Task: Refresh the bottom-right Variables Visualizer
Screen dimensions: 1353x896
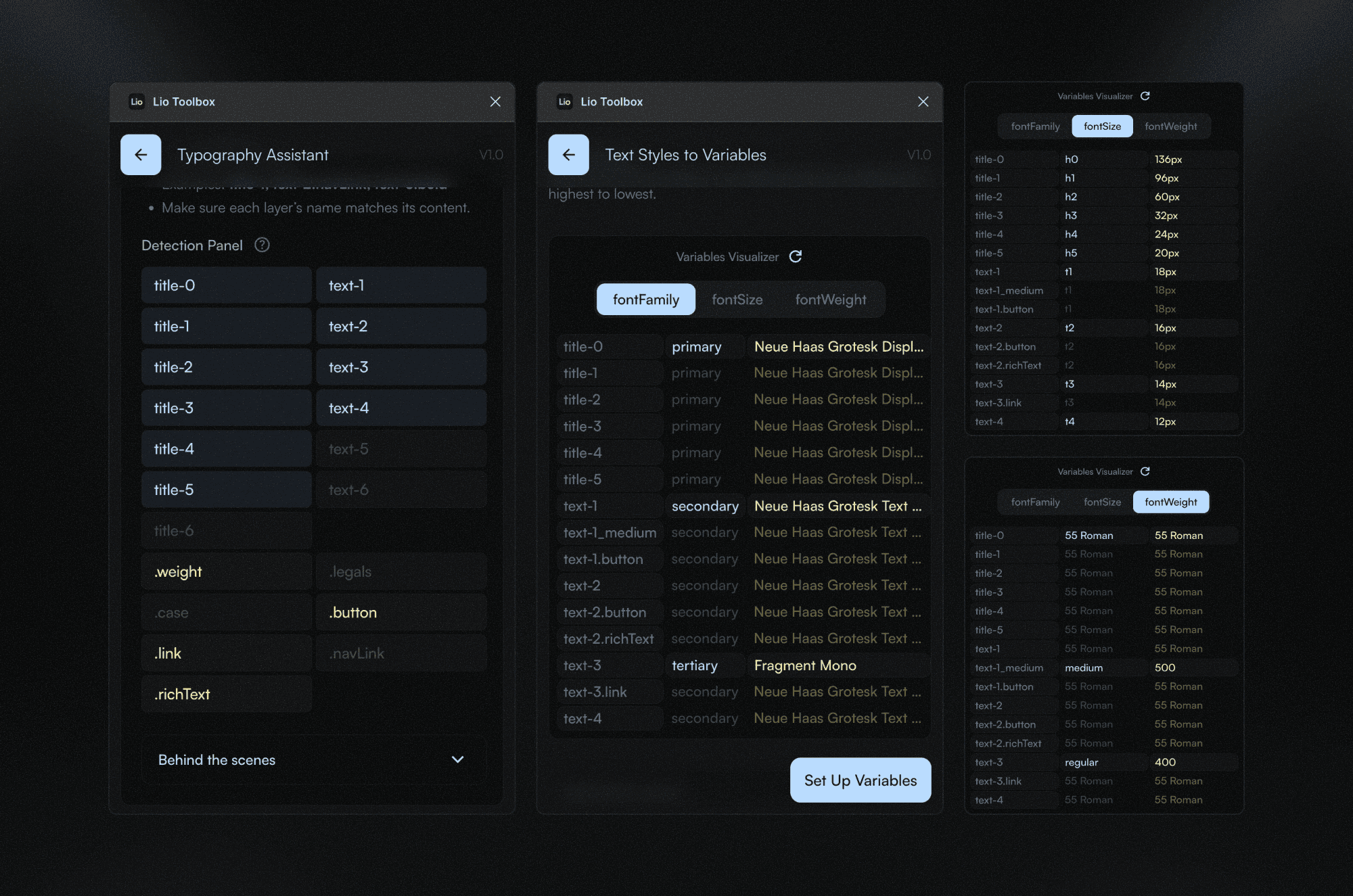Action: coord(1144,471)
